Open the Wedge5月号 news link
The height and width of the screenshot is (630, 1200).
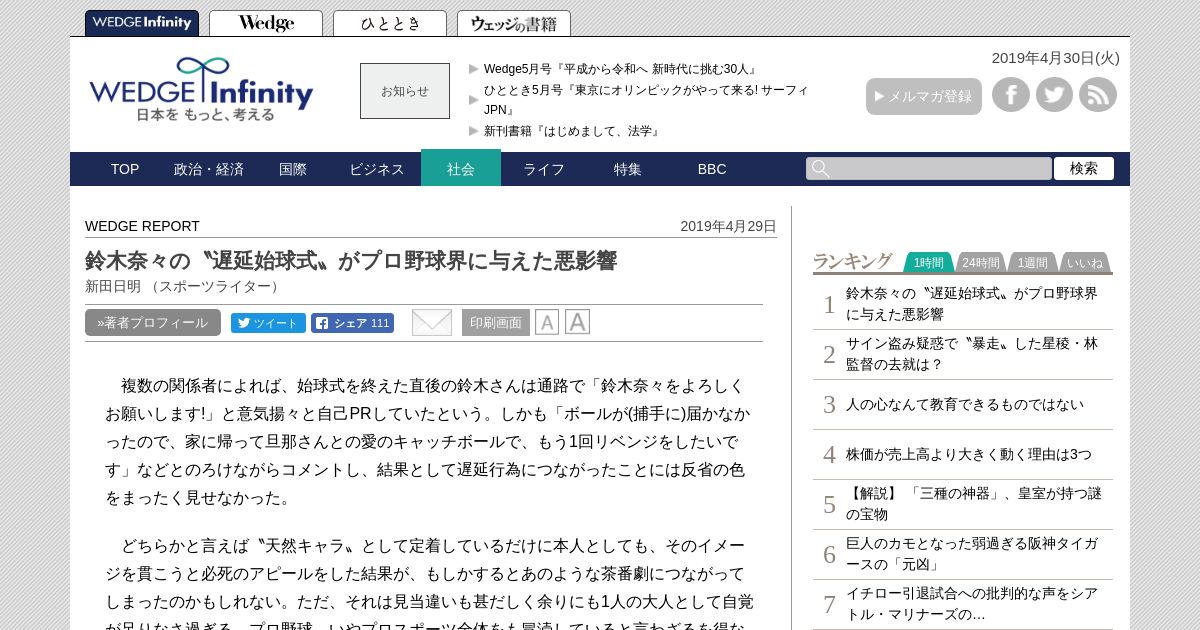[621, 69]
